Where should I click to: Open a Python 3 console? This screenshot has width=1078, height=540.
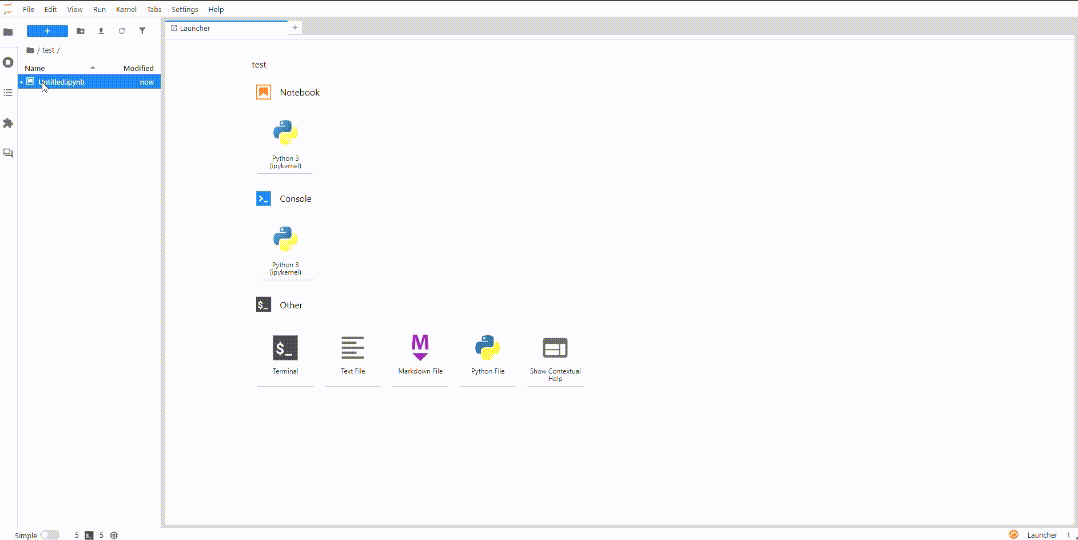(x=285, y=247)
